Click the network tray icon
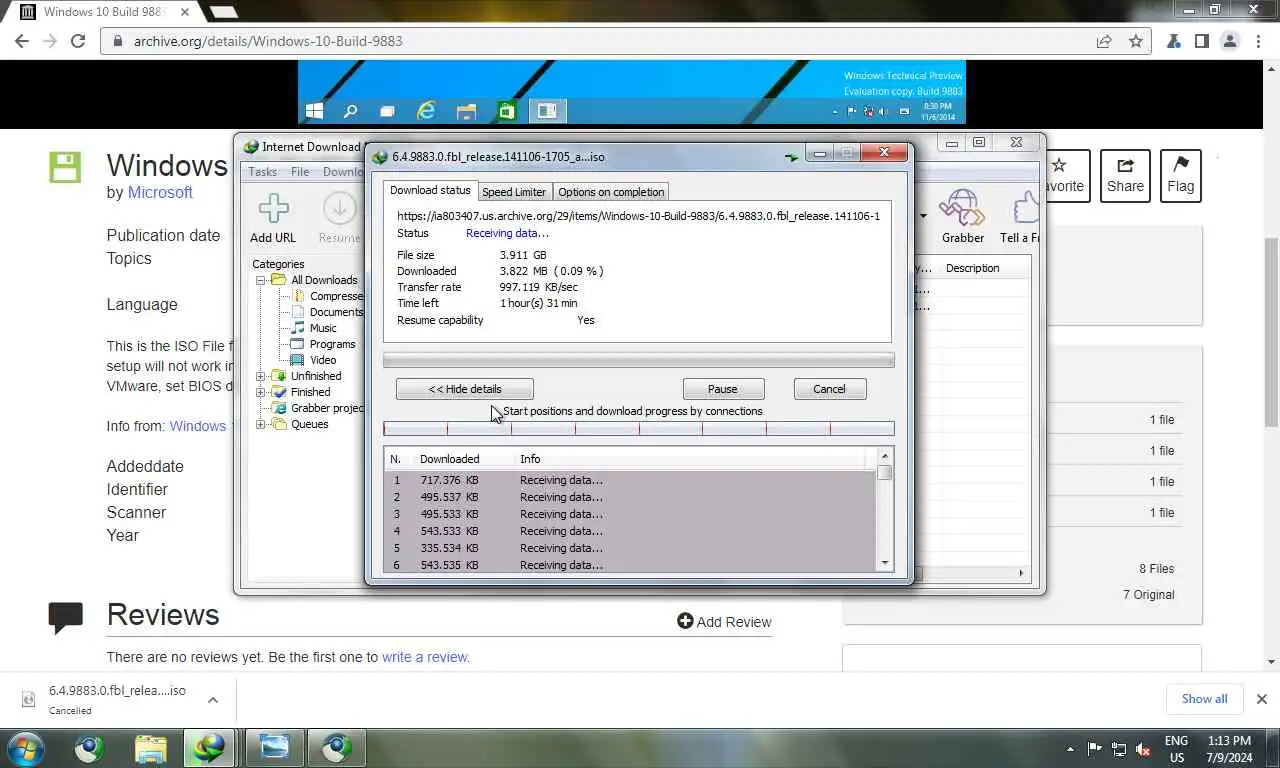The width and height of the screenshot is (1280, 768). point(1118,749)
